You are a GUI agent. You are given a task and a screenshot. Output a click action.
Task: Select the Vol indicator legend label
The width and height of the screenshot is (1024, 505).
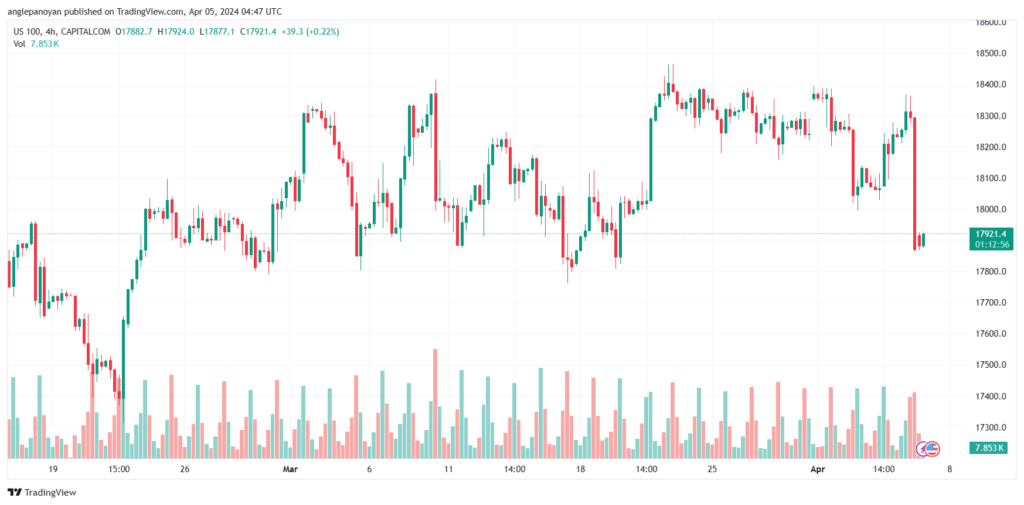[x=20, y=44]
